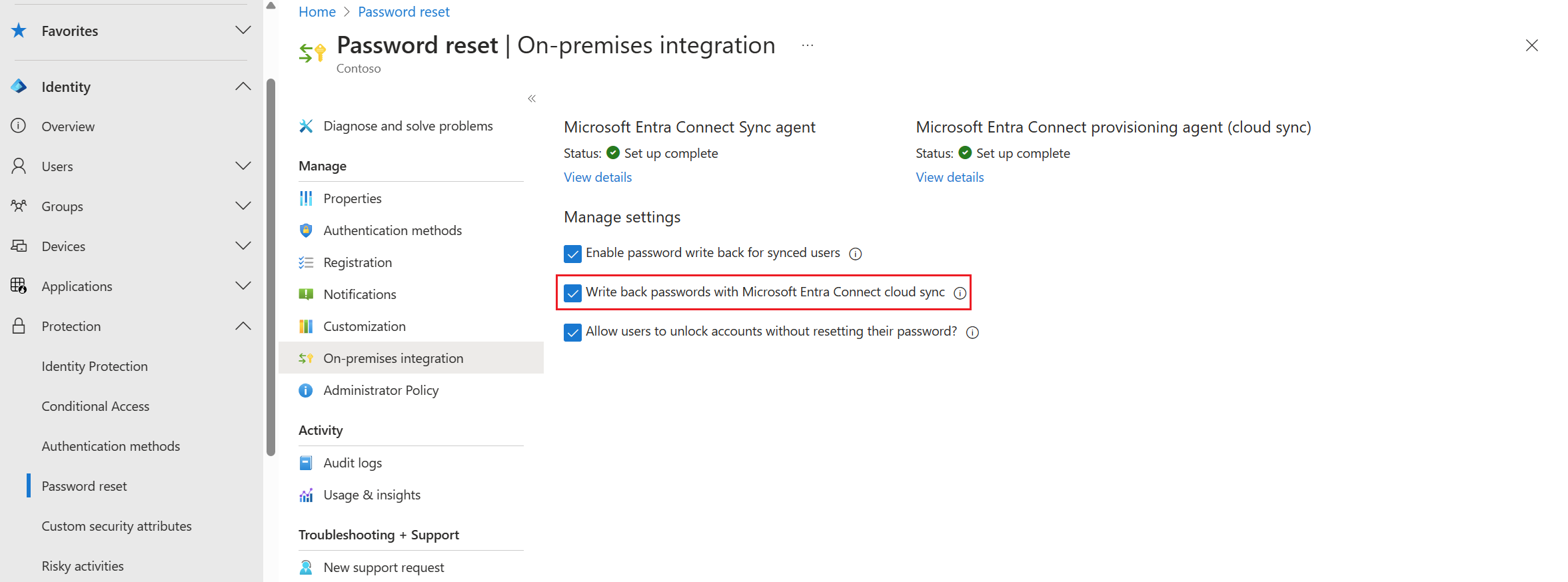This screenshot has width=1568, height=582.
Task: View details of Entra Connect Sync agent
Action: point(597,177)
